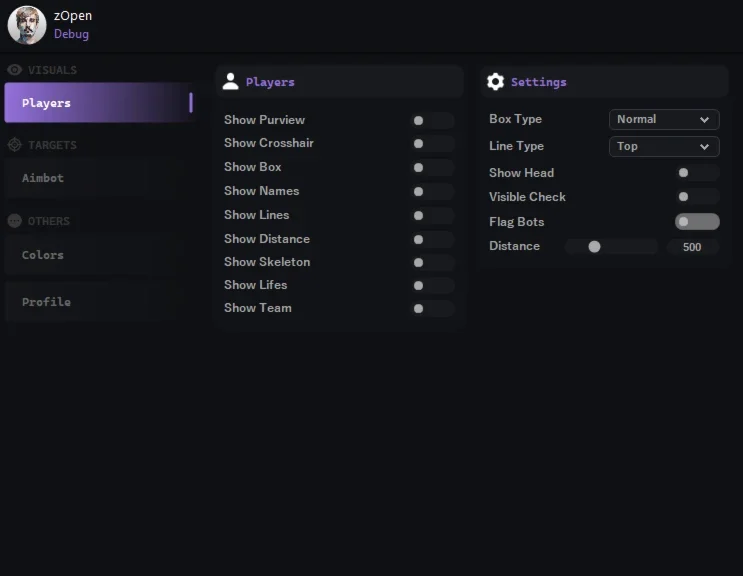743x576 pixels.
Task: Toggle Show Head switch
Action: 698,172
